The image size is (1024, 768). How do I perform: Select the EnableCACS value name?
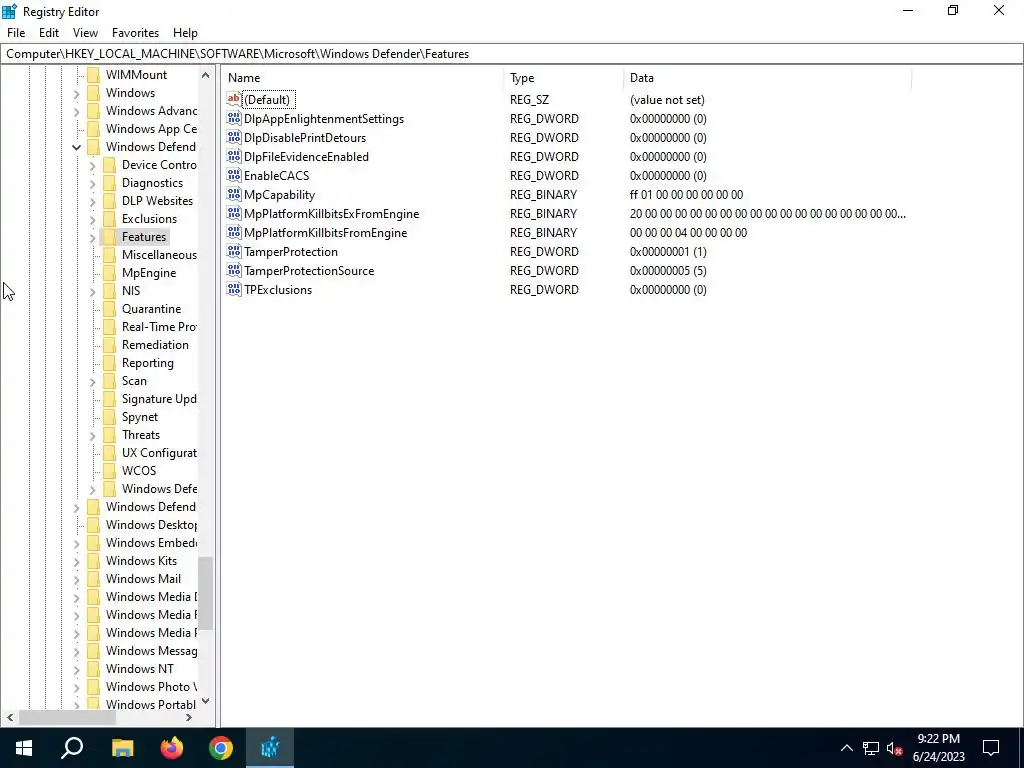point(276,175)
